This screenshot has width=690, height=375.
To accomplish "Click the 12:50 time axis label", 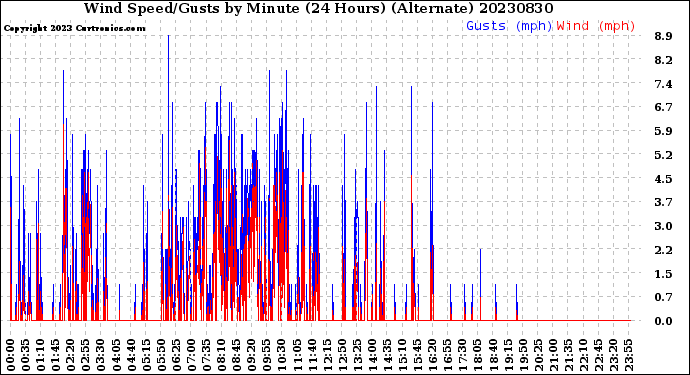I will click(342, 355).
